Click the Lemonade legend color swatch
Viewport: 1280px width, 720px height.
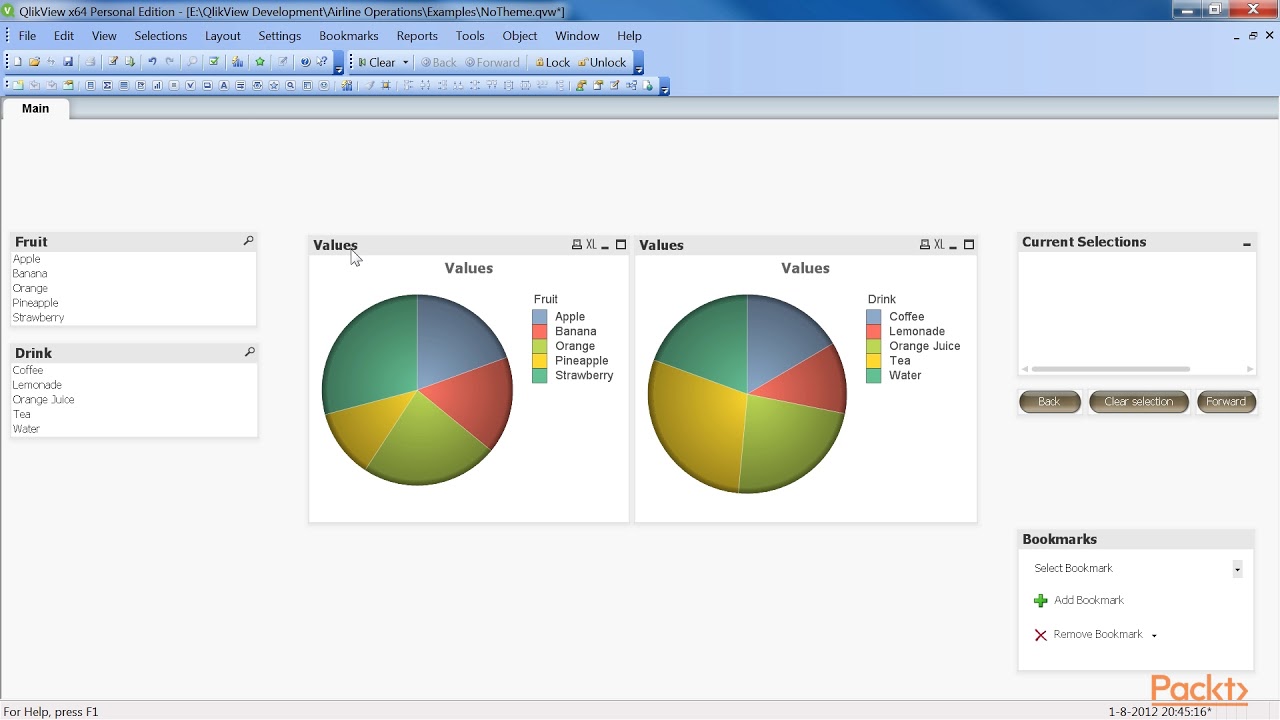[x=874, y=331]
